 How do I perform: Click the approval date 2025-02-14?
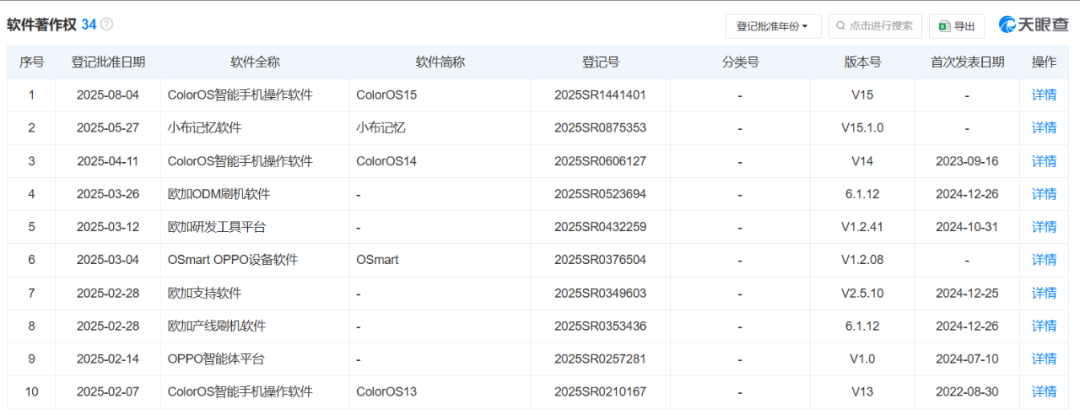tap(108, 359)
